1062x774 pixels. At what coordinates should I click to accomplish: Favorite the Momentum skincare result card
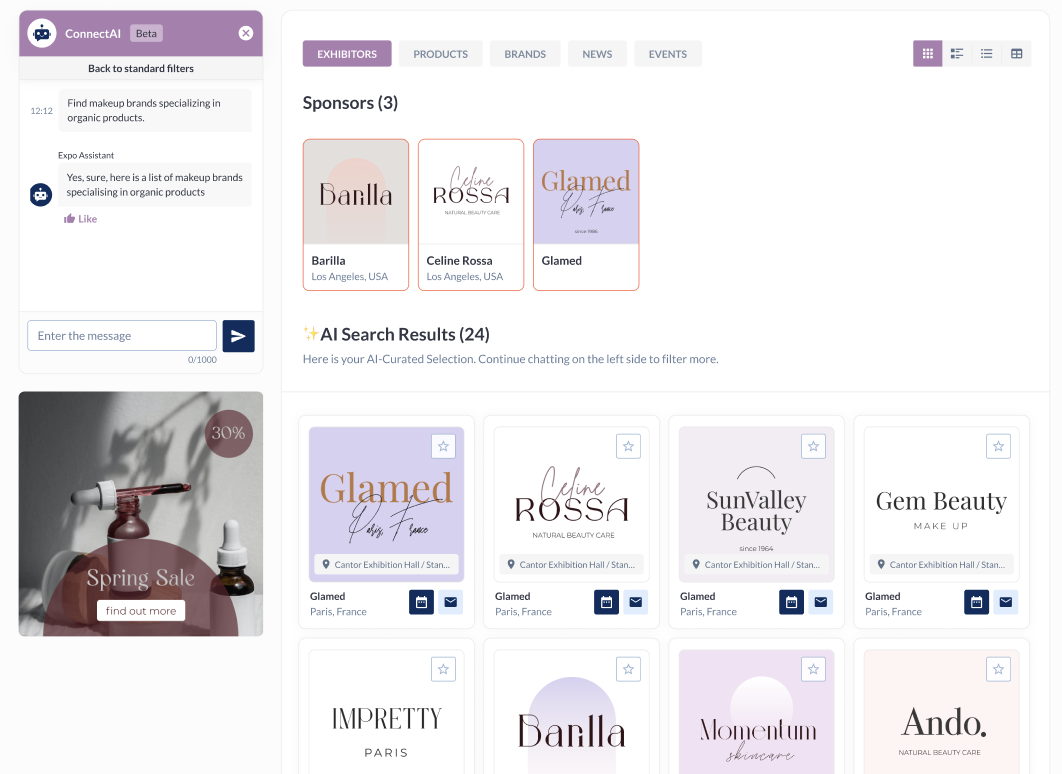pos(813,669)
